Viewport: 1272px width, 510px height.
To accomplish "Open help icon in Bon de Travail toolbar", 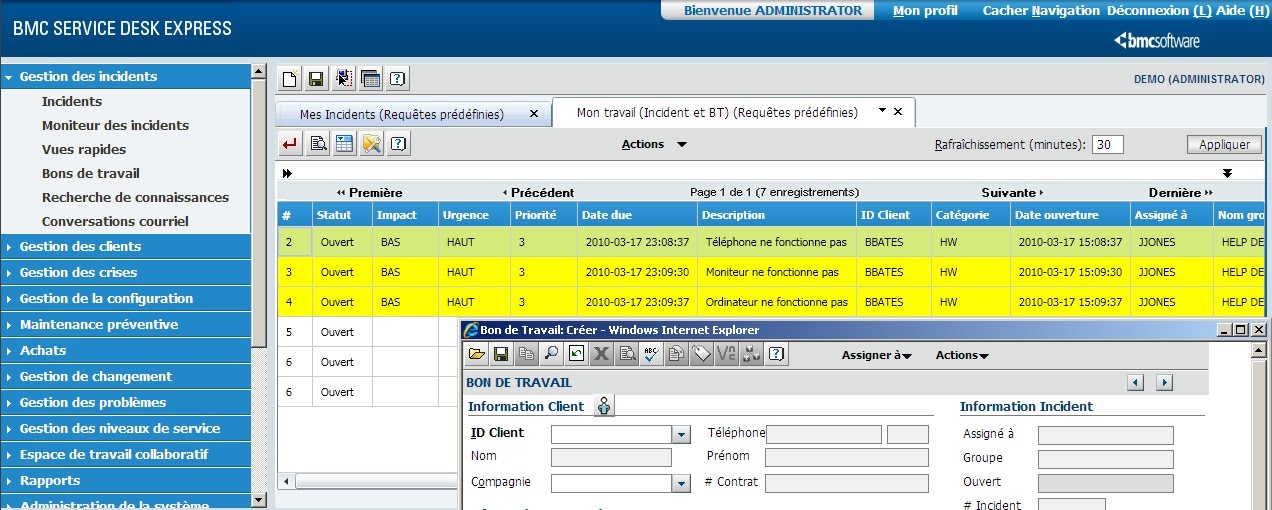I will click(x=777, y=353).
